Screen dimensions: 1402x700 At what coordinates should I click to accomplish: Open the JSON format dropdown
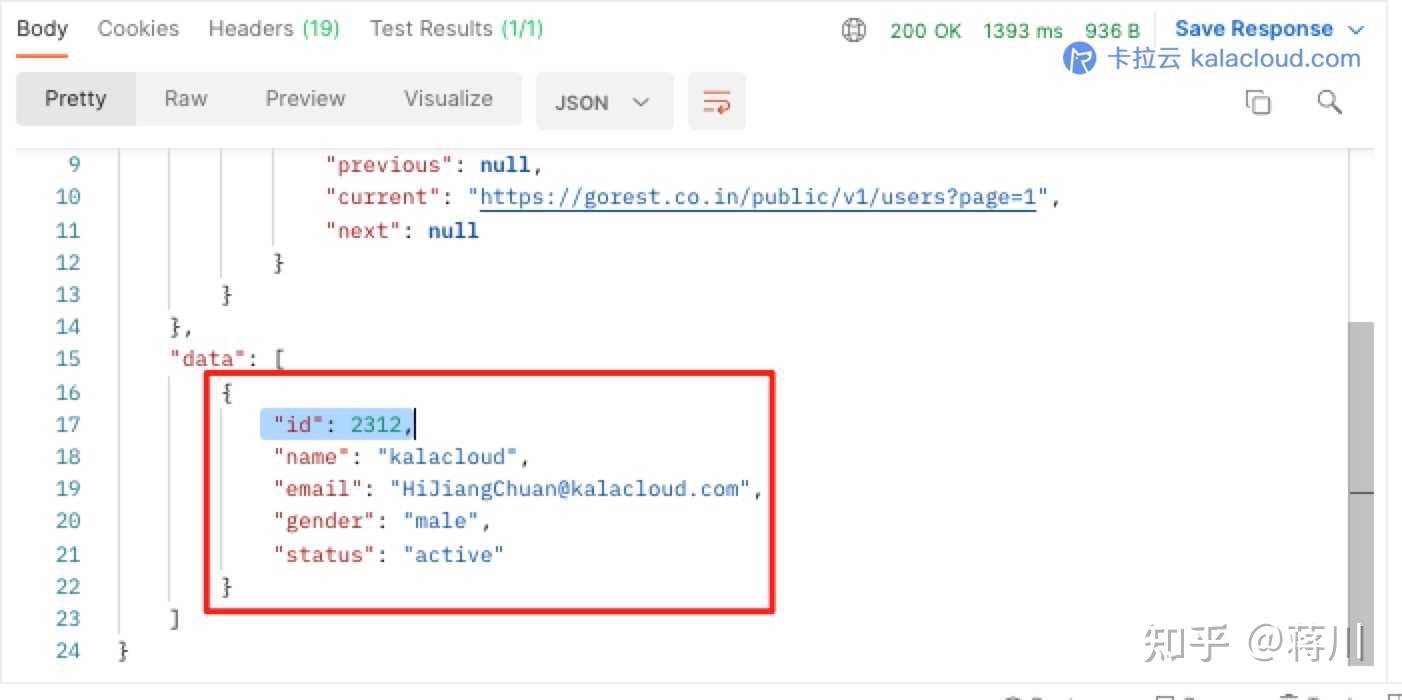click(604, 101)
